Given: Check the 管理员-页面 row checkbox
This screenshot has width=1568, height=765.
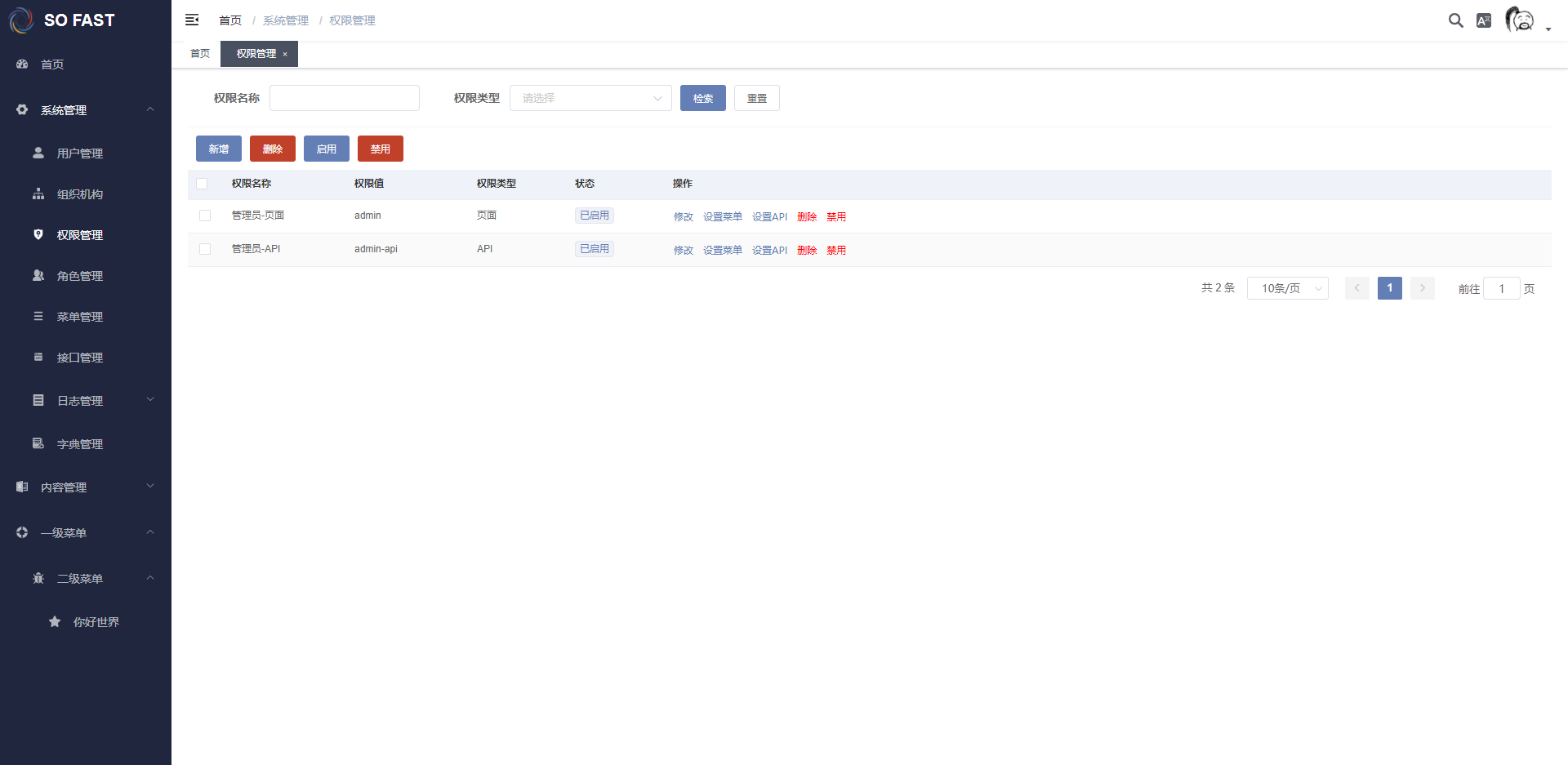Looking at the screenshot, I should [x=205, y=216].
